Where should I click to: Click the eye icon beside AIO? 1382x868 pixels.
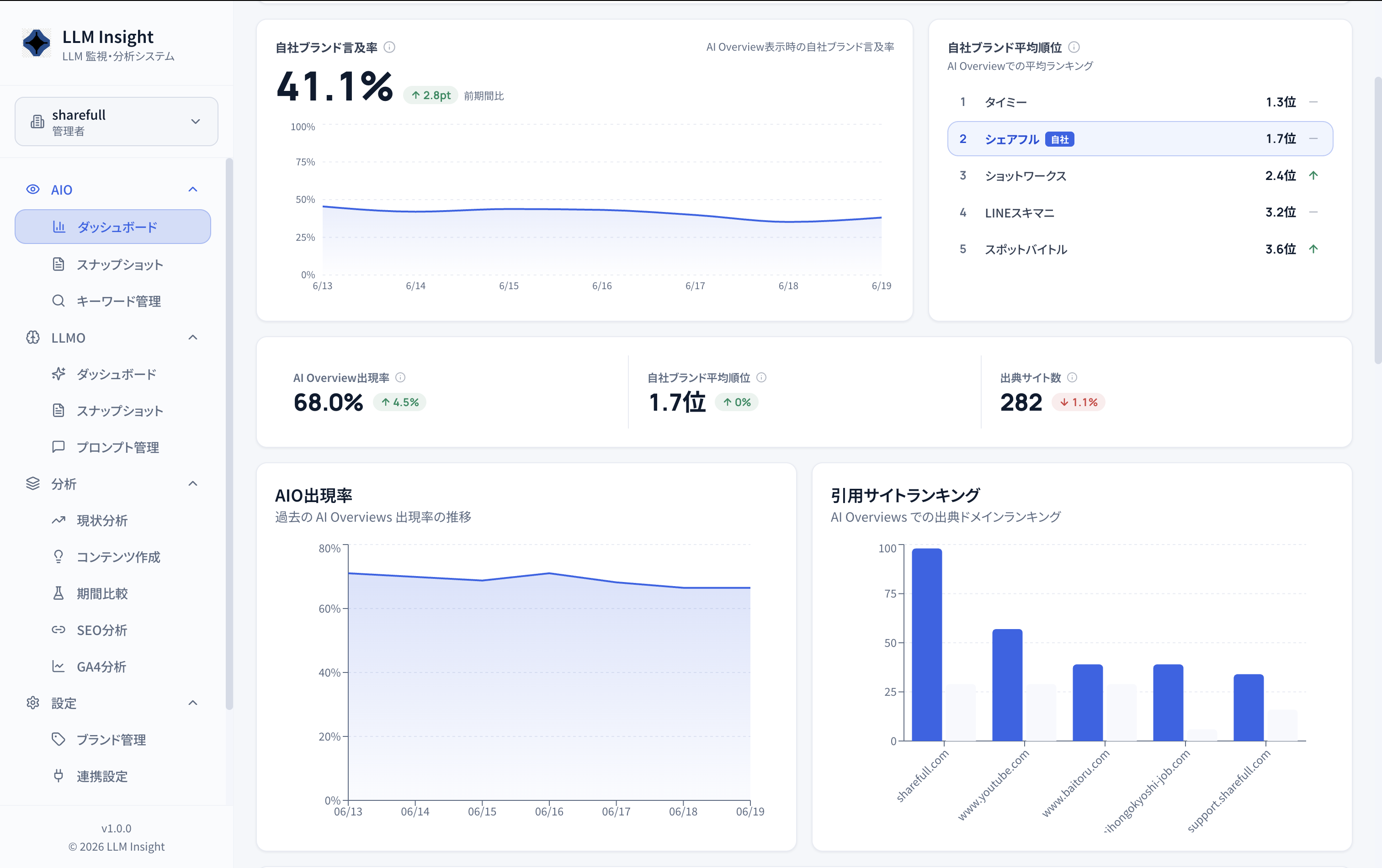pyautogui.click(x=33, y=189)
